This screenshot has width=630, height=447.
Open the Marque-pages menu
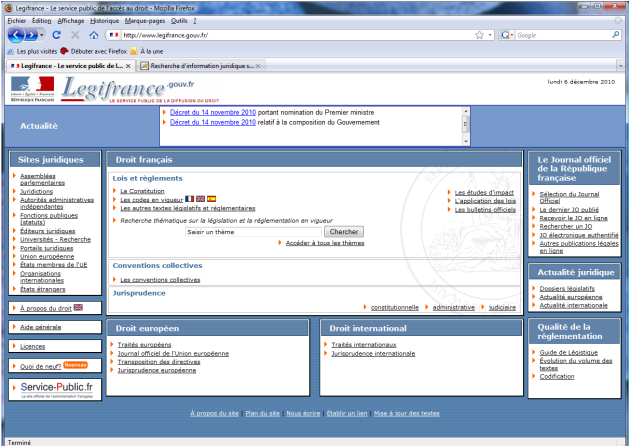(x=145, y=21)
